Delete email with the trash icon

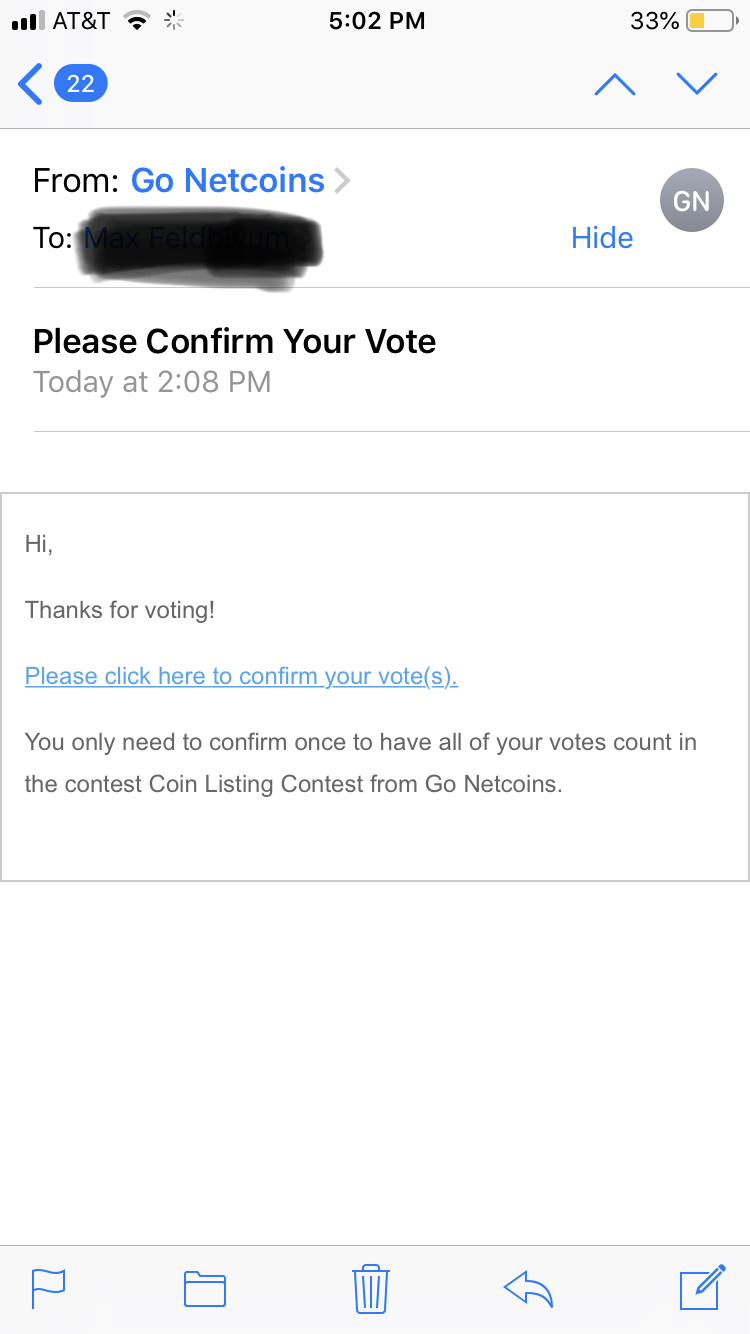pyautogui.click(x=371, y=1288)
